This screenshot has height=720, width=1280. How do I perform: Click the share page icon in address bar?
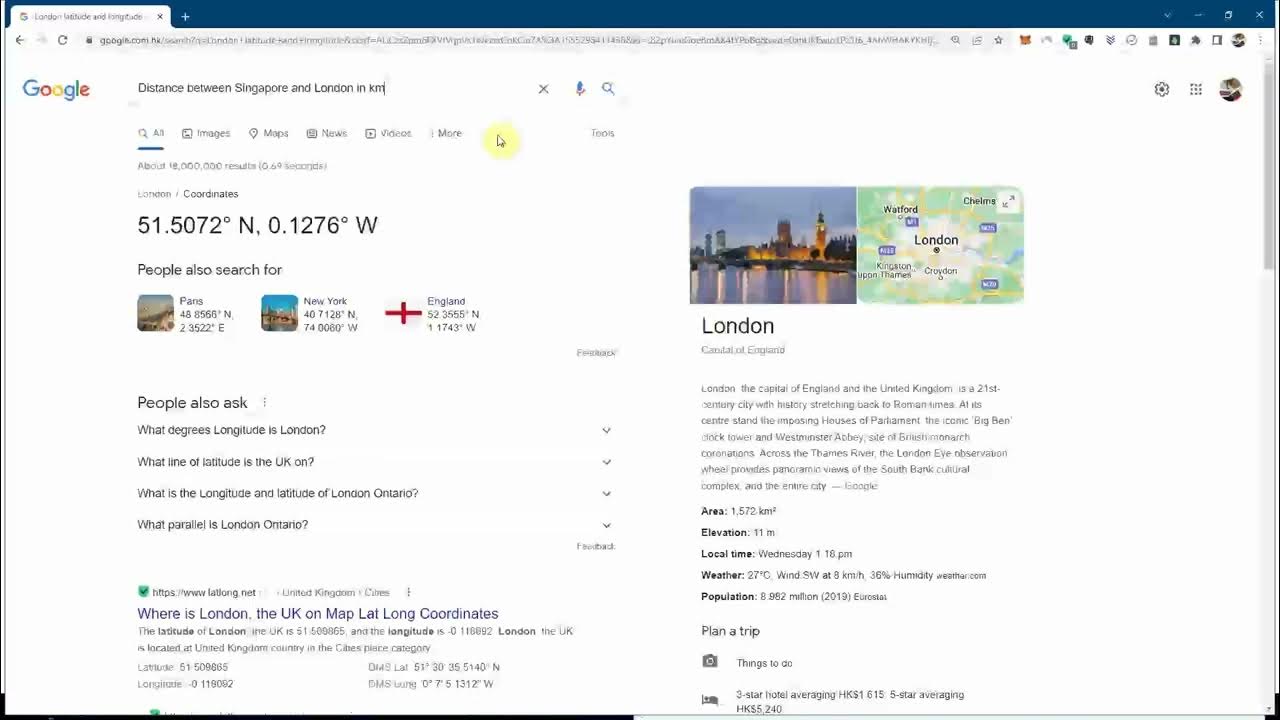coord(977,40)
